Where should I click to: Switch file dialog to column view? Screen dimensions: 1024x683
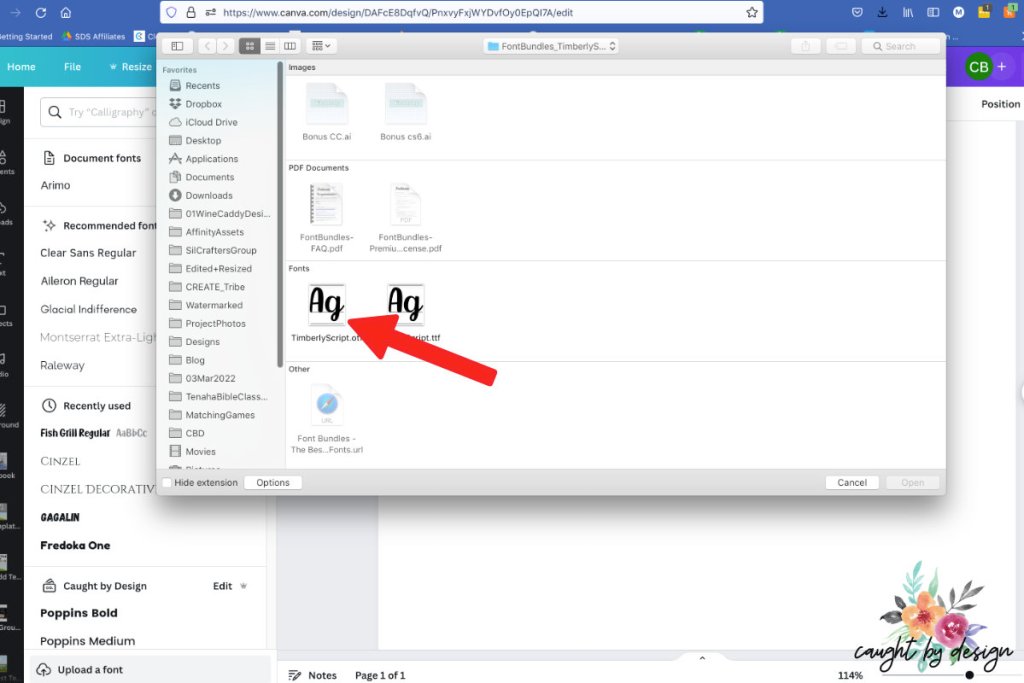click(x=289, y=46)
